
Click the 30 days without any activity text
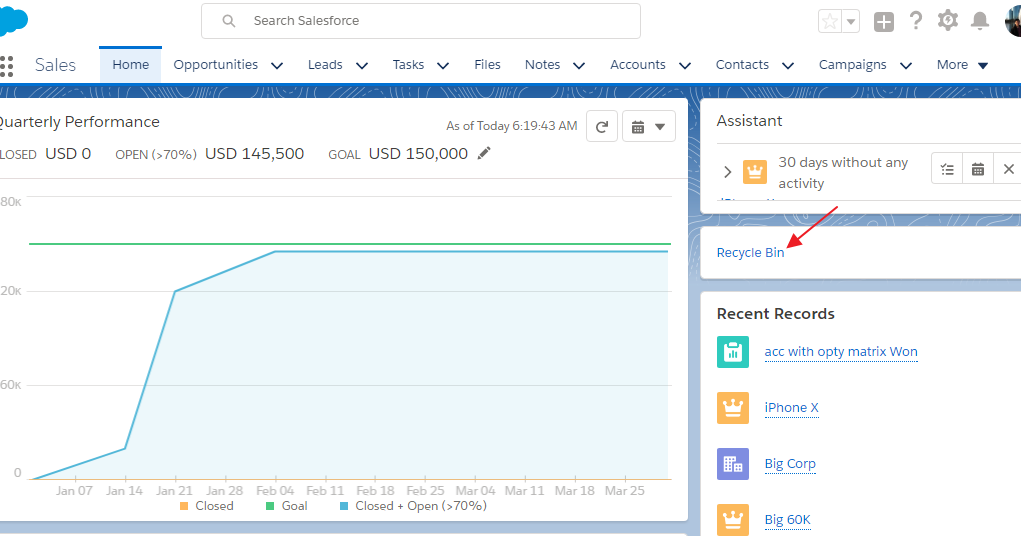843,173
